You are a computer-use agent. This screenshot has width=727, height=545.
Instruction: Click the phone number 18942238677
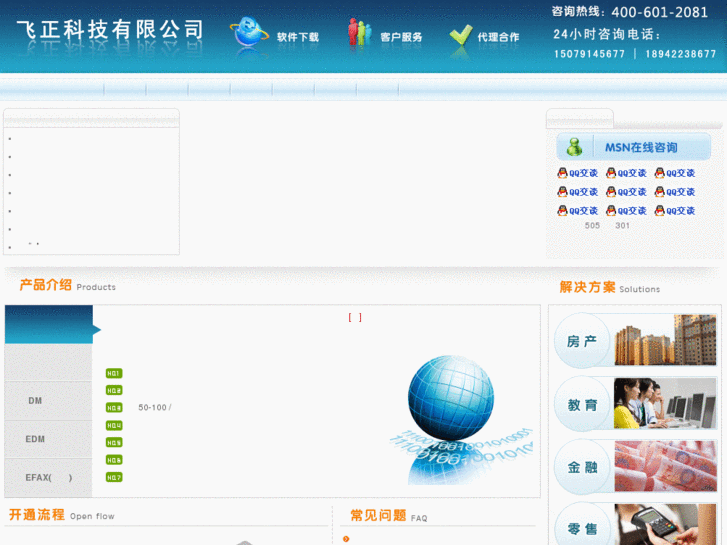click(x=681, y=54)
